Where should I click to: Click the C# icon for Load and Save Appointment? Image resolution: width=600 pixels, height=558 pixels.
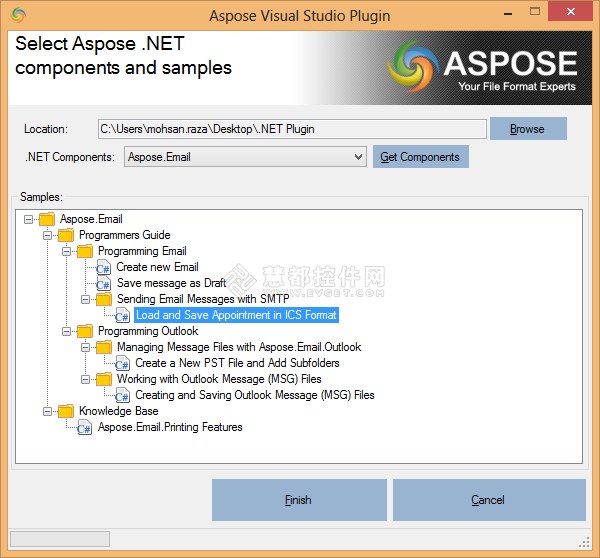[x=122, y=315]
